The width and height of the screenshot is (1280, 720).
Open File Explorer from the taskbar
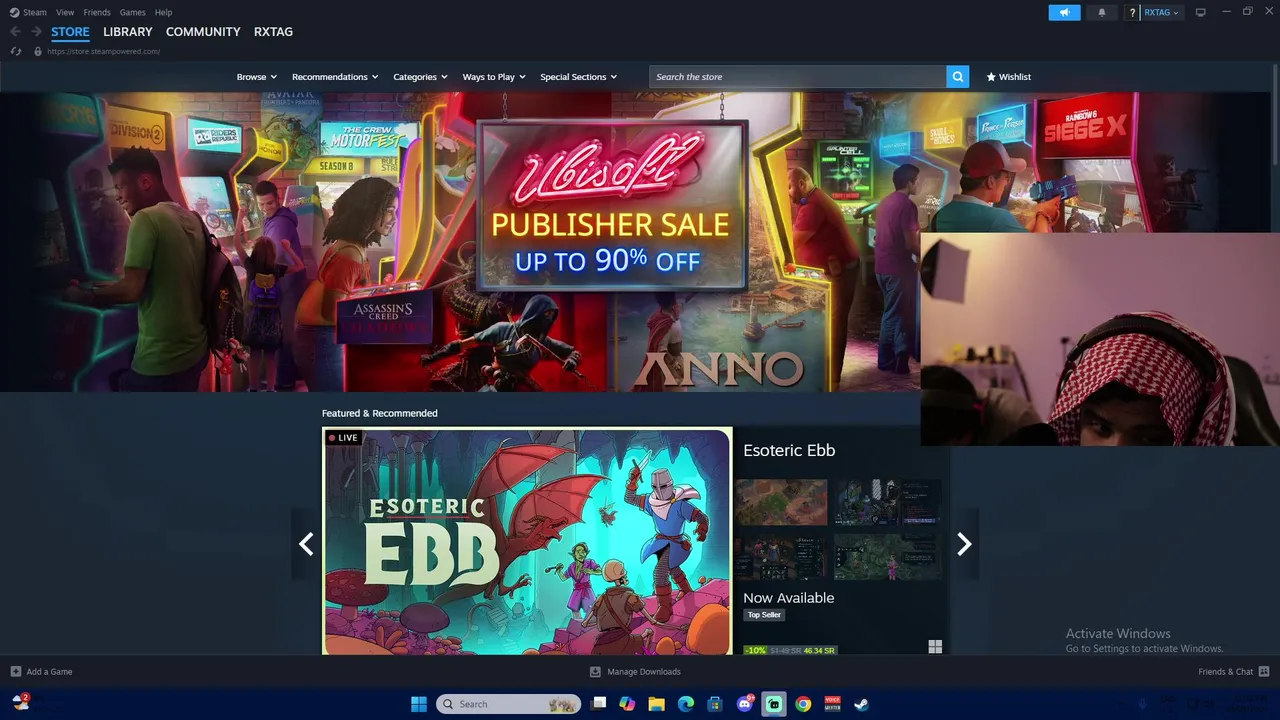pyautogui.click(x=657, y=704)
